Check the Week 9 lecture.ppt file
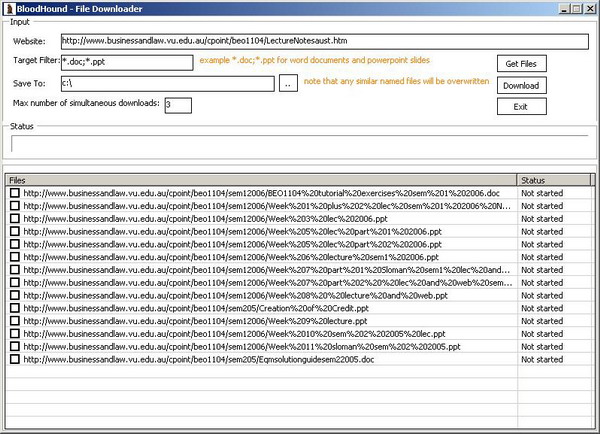The height and width of the screenshot is (434, 600). [15, 321]
